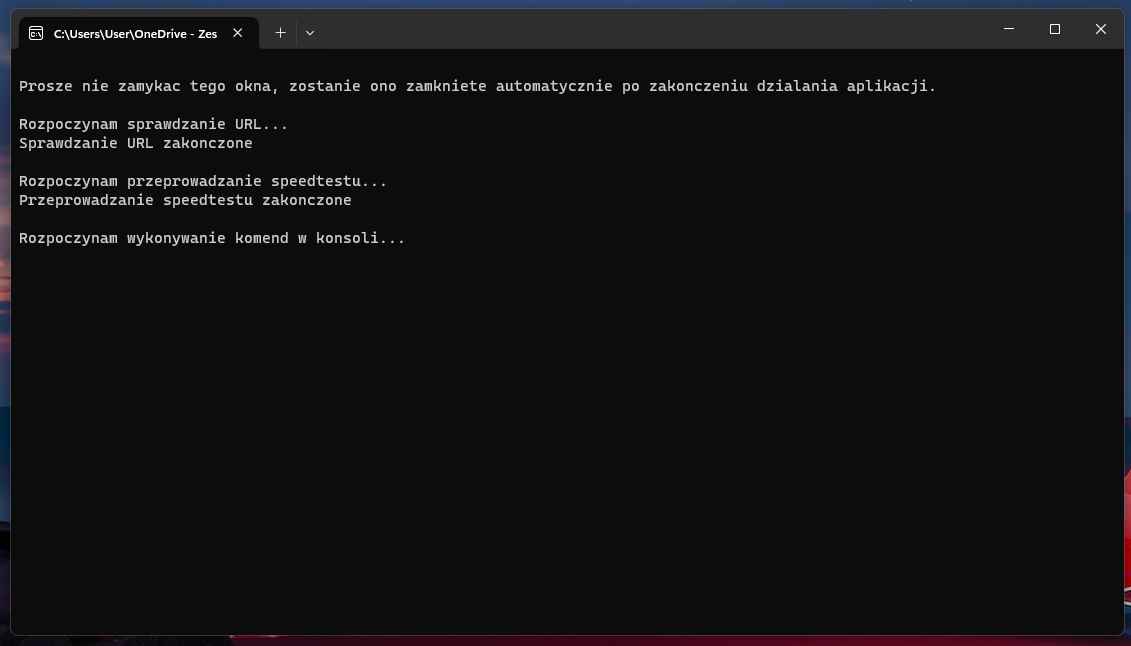Minimize the terminal window
This screenshot has height=646, width=1131.
1008,30
